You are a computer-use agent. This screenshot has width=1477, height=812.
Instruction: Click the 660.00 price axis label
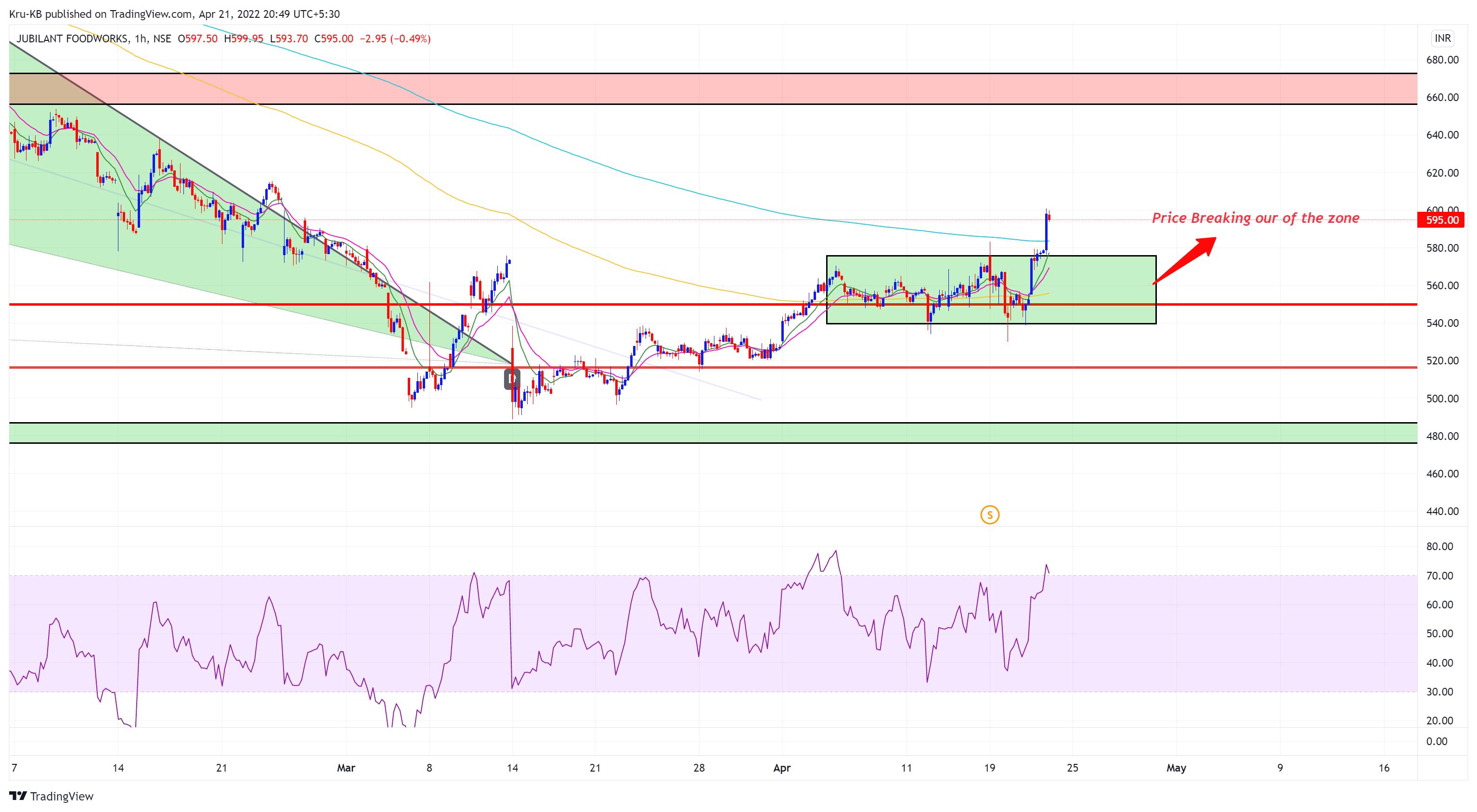1443,98
